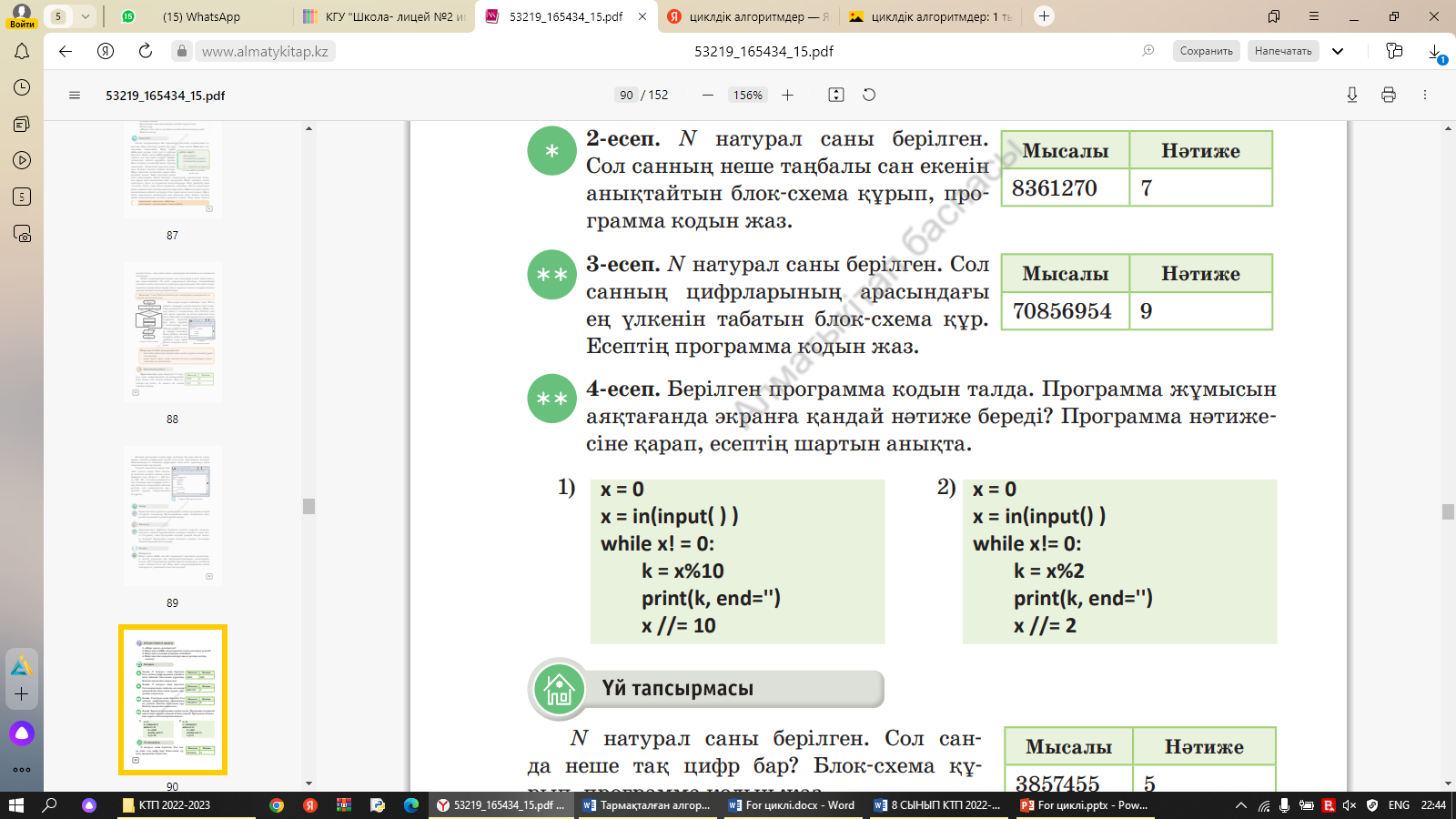Click the reader zoom icon in address bar

click(x=1148, y=51)
